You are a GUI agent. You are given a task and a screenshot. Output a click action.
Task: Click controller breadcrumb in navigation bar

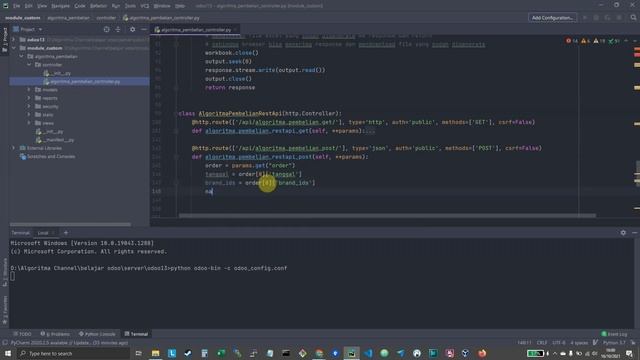pyautogui.click(x=106, y=18)
